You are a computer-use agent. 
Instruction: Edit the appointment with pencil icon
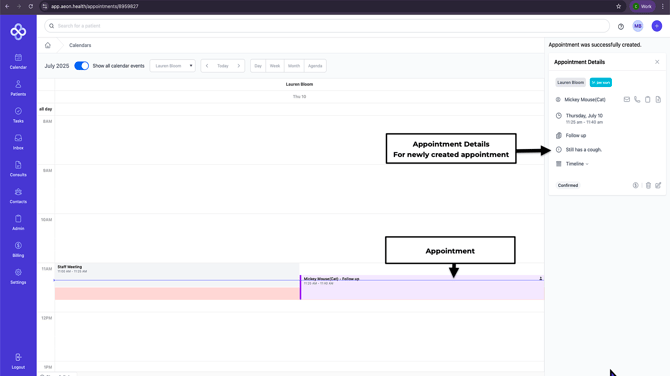pos(658,185)
